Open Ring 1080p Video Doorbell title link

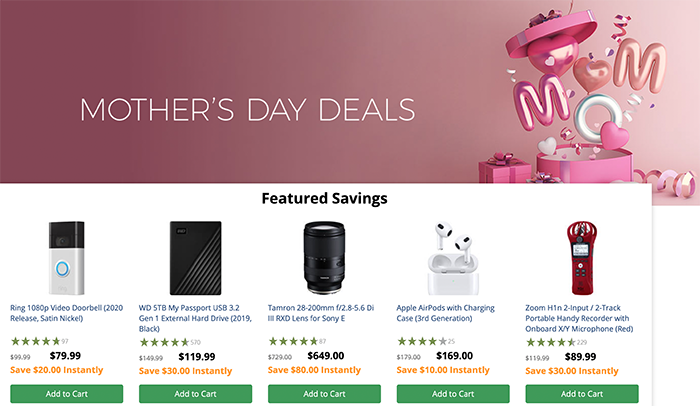click(x=66, y=313)
